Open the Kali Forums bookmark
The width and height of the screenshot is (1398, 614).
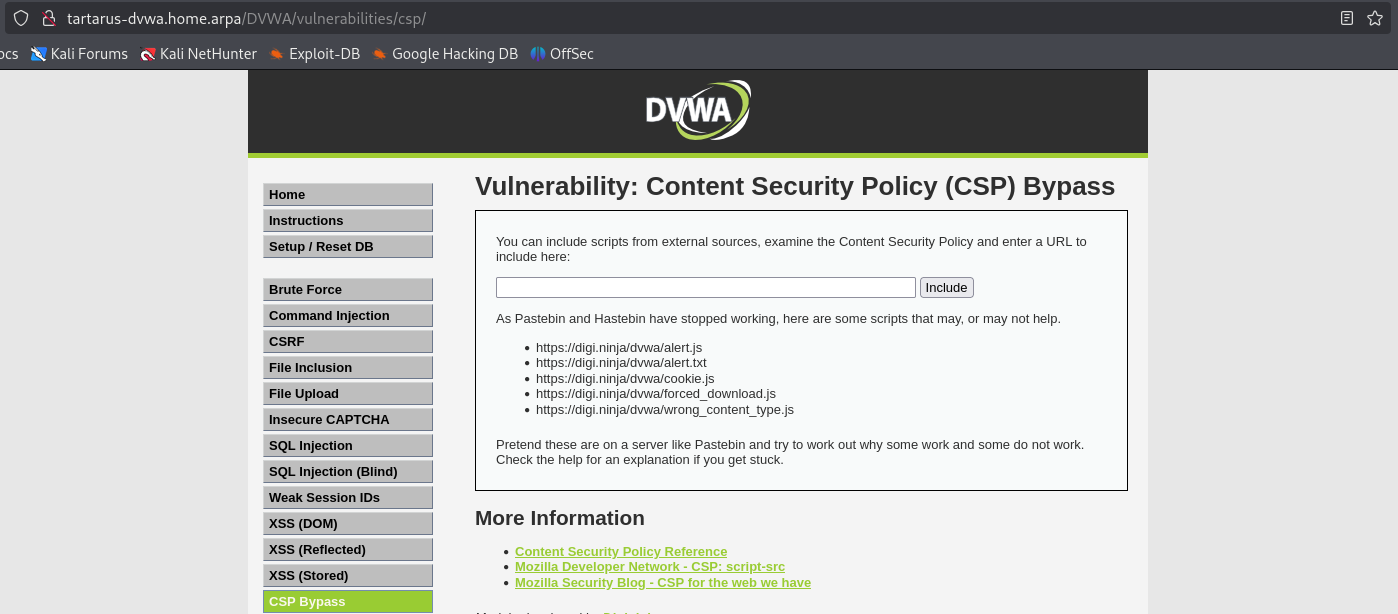click(x=79, y=54)
